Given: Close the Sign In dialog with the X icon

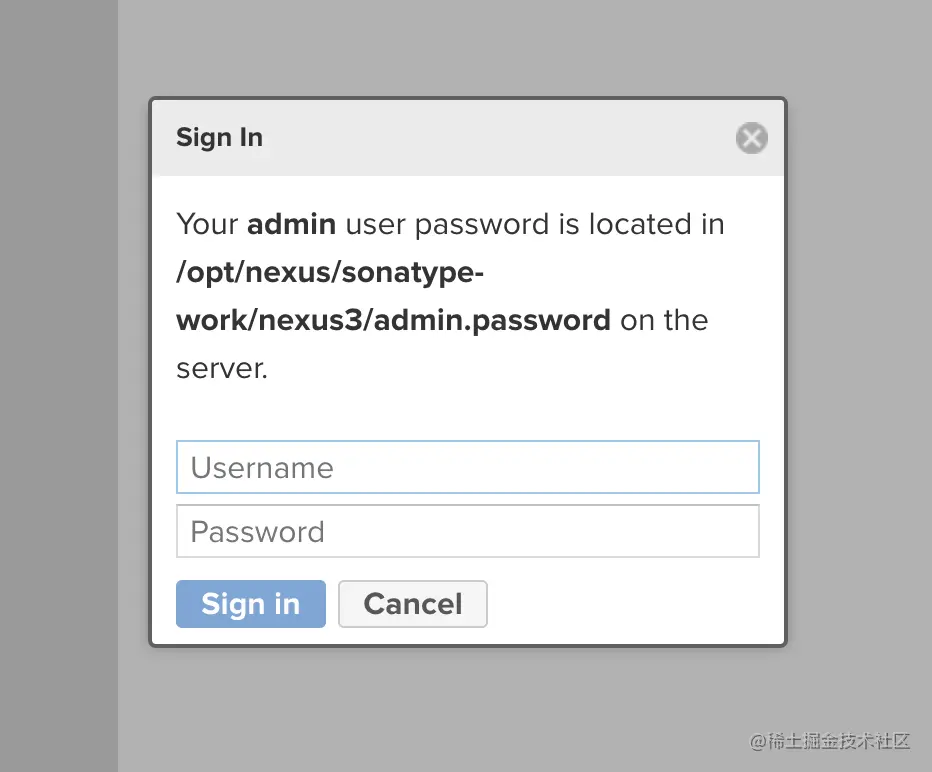Looking at the screenshot, I should point(751,138).
